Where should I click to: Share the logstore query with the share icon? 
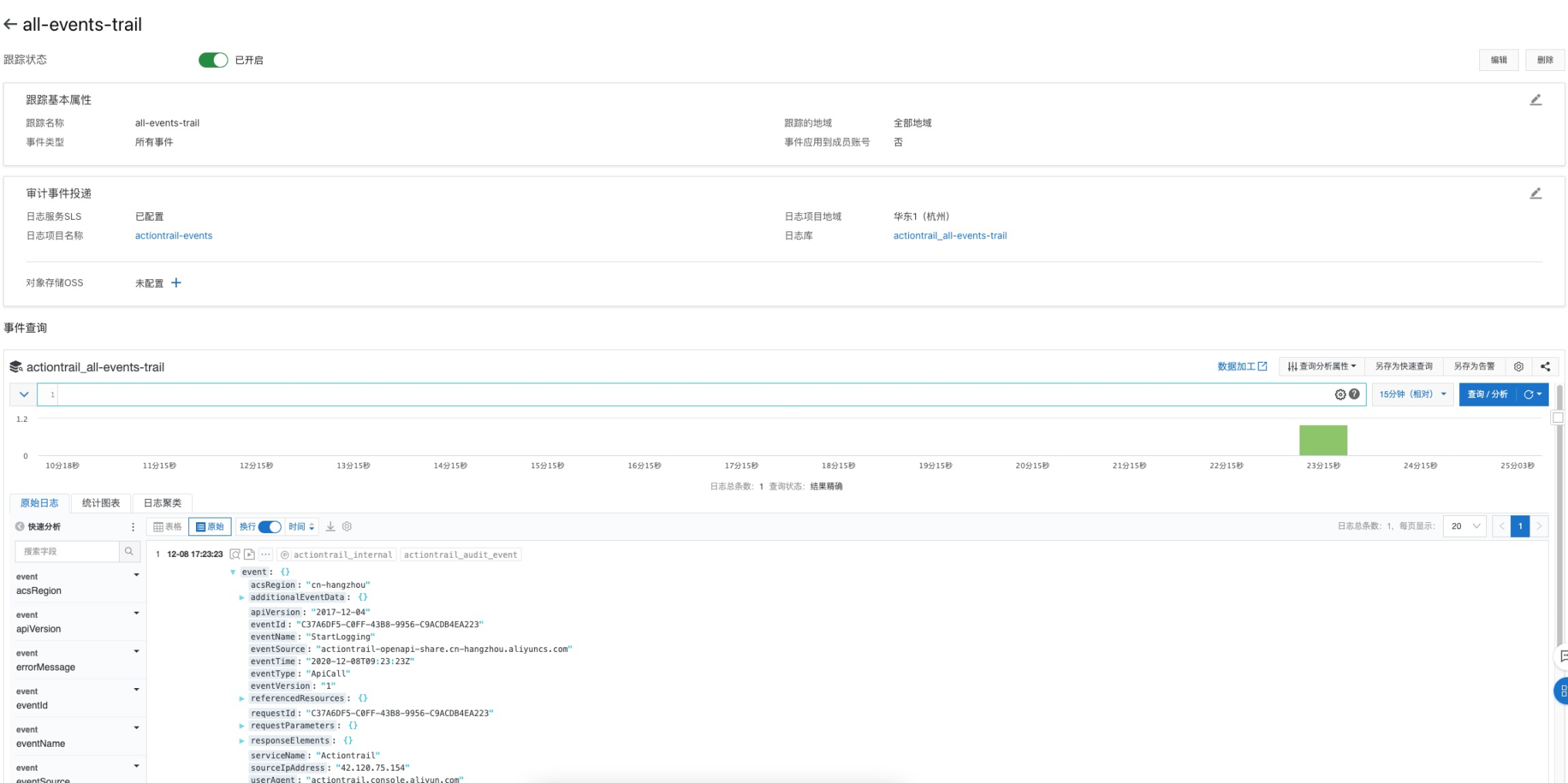(1545, 366)
